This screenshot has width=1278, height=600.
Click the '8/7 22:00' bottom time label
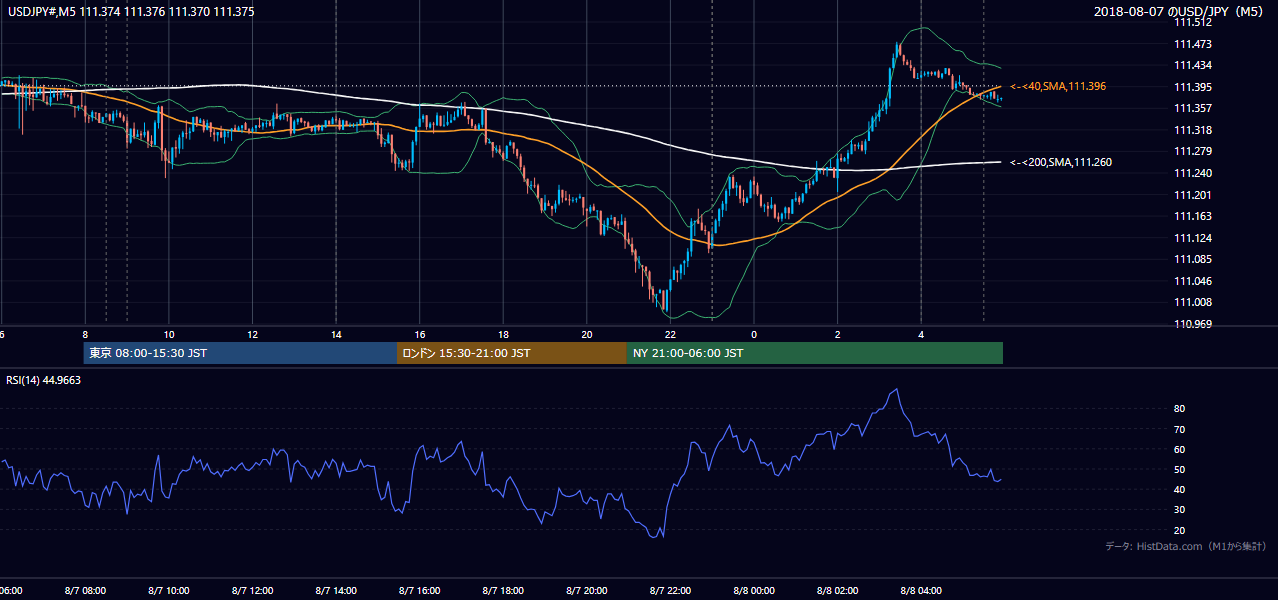pyautogui.click(x=671, y=592)
